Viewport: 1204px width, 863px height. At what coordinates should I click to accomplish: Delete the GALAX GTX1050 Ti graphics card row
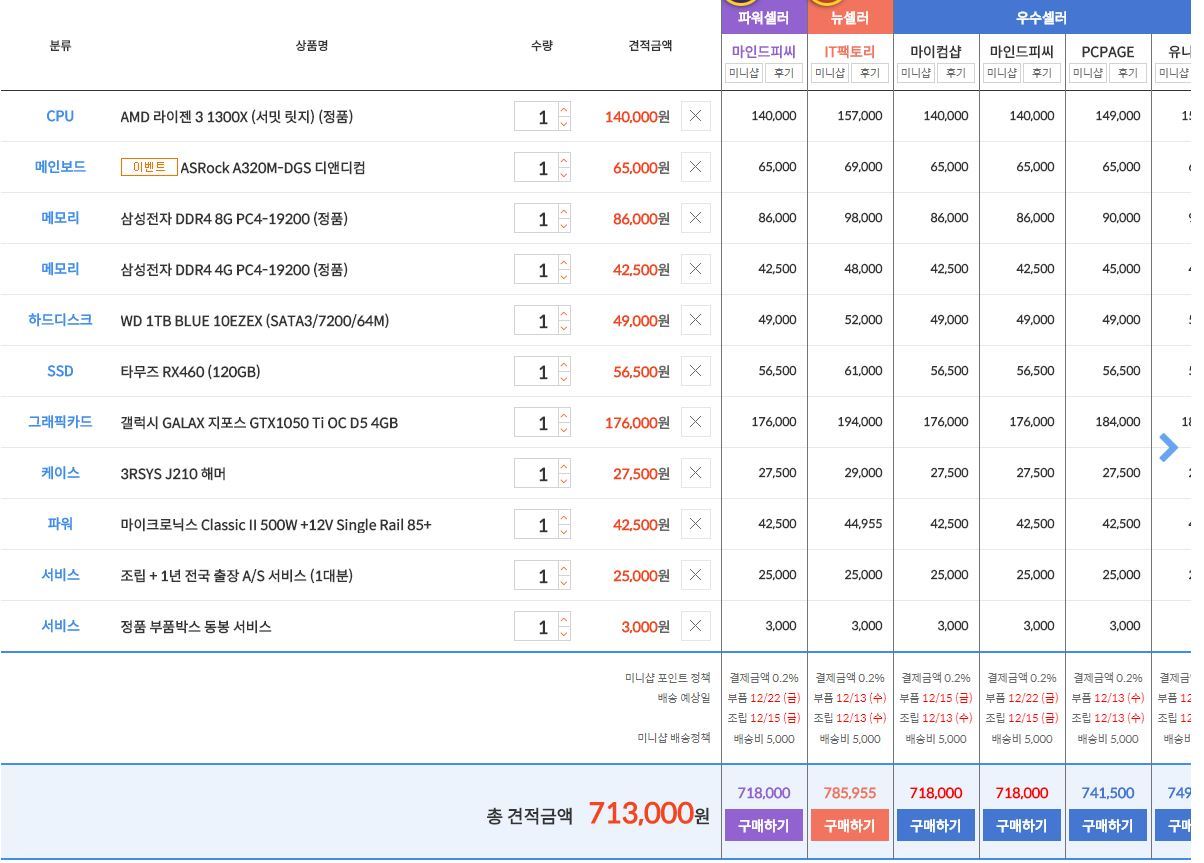click(696, 422)
